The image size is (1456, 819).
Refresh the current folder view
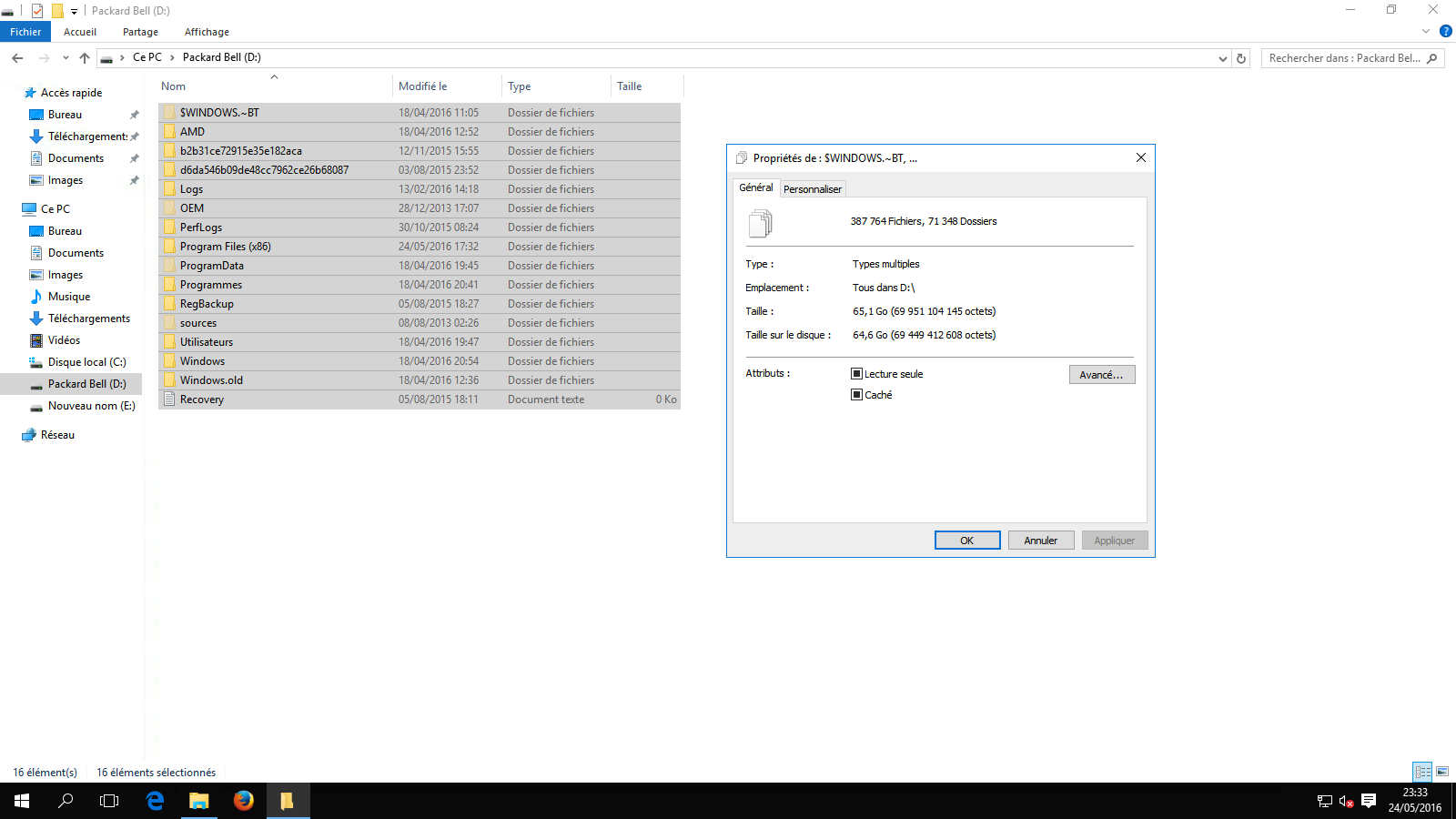point(1241,58)
